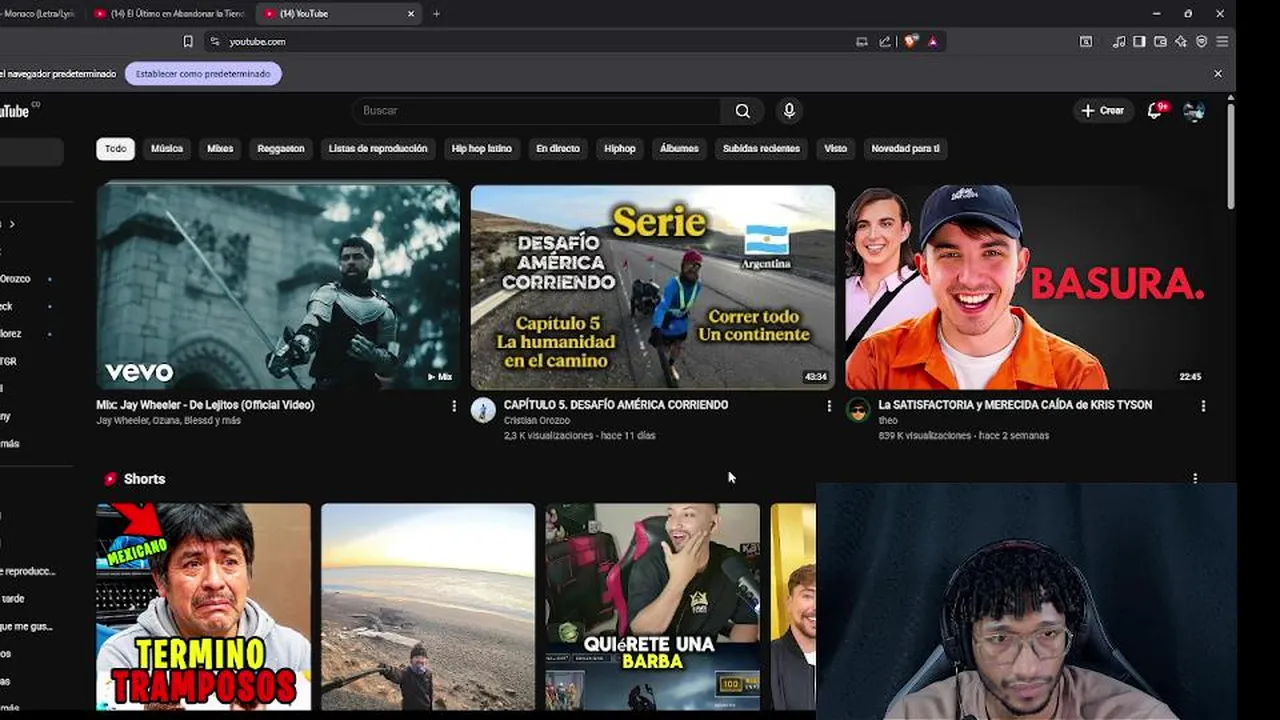1280x720 pixels.
Task: Open Crear video menu
Action: tap(1103, 111)
